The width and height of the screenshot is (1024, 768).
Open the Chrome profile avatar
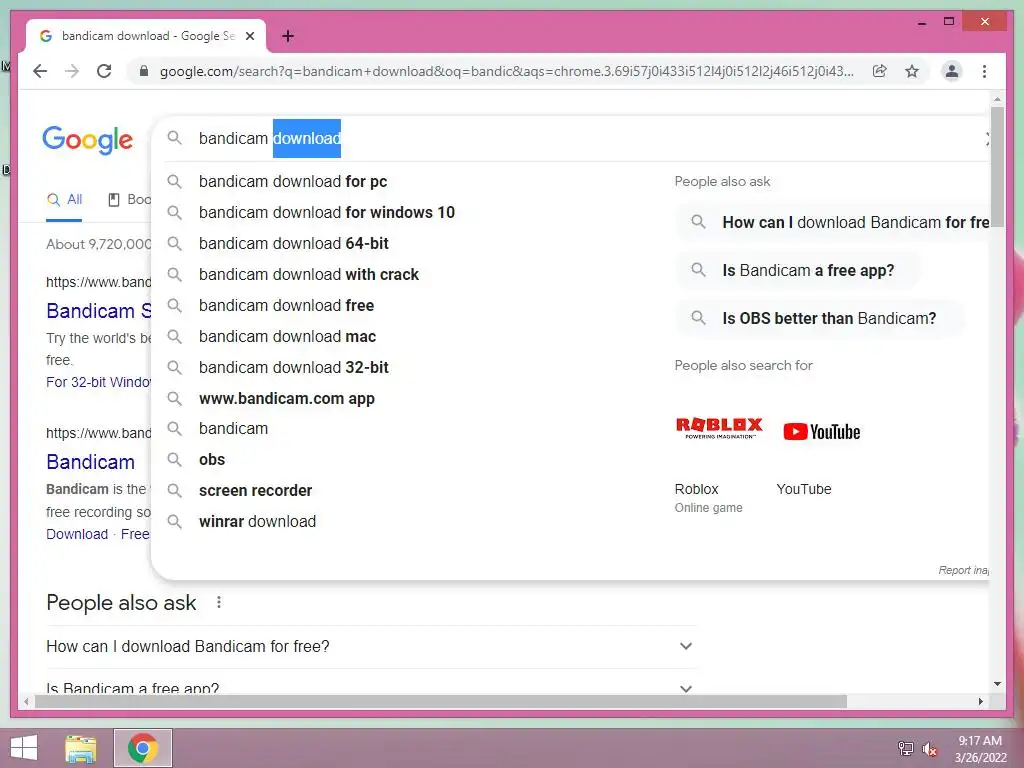pyautogui.click(x=952, y=71)
